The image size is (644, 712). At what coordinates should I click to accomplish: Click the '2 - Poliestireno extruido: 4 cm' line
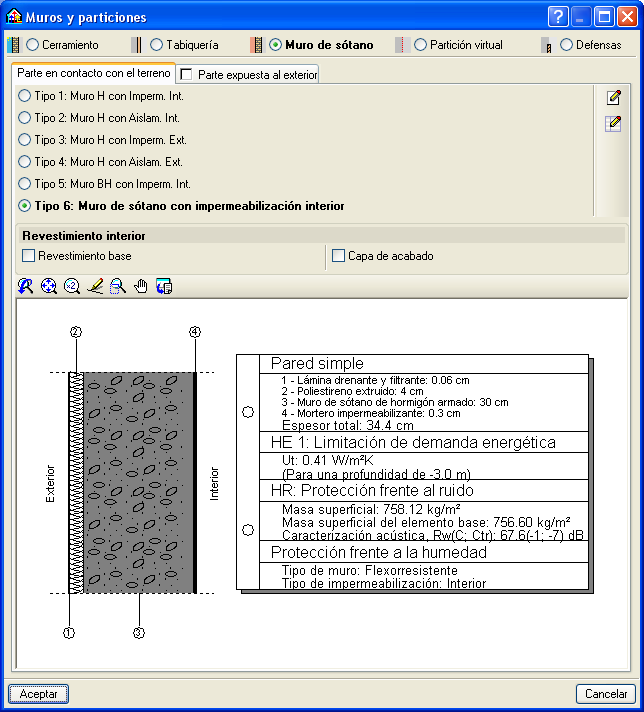[x=352, y=391]
